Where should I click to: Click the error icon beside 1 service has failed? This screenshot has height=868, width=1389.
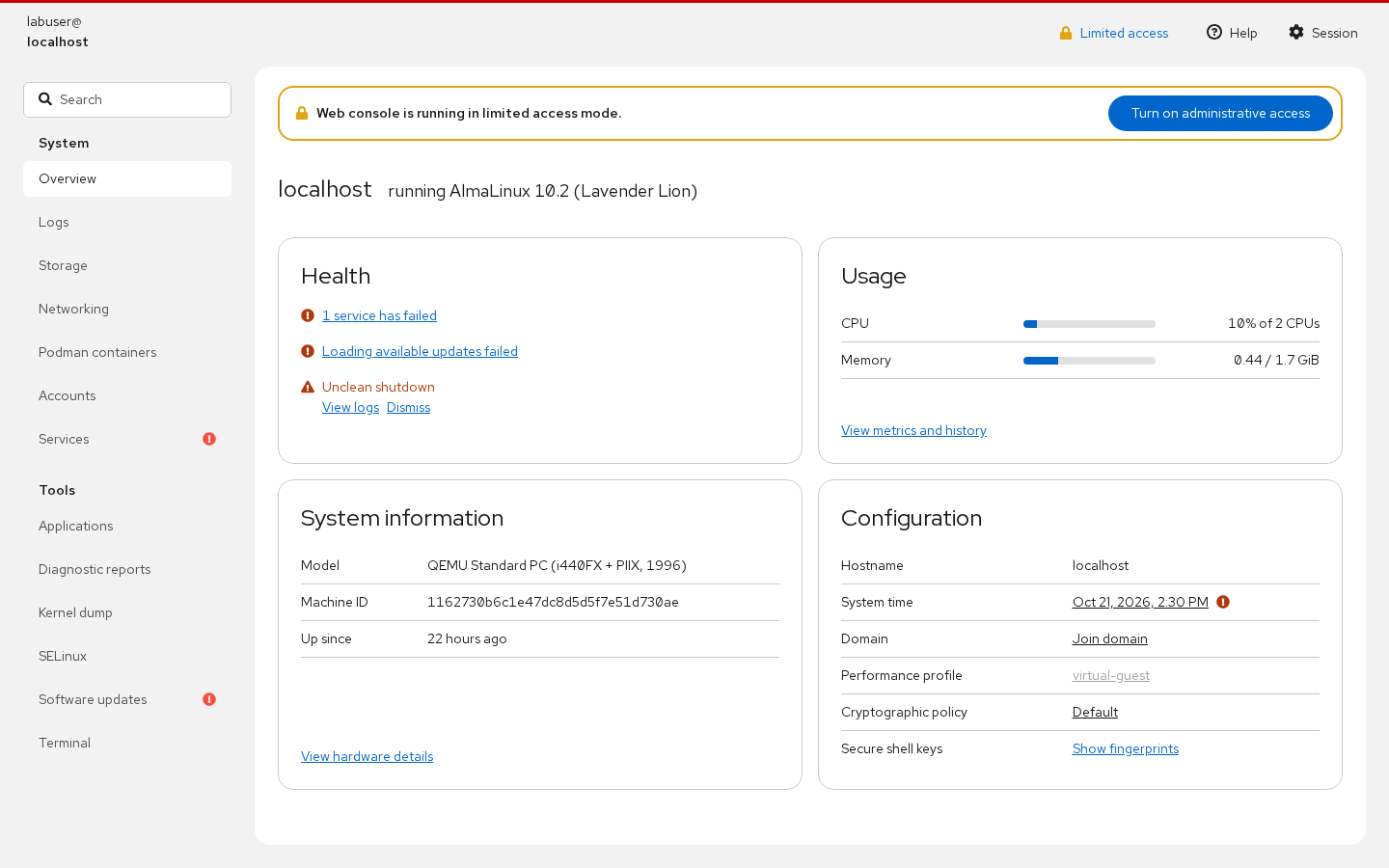click(x=308, y=315)
